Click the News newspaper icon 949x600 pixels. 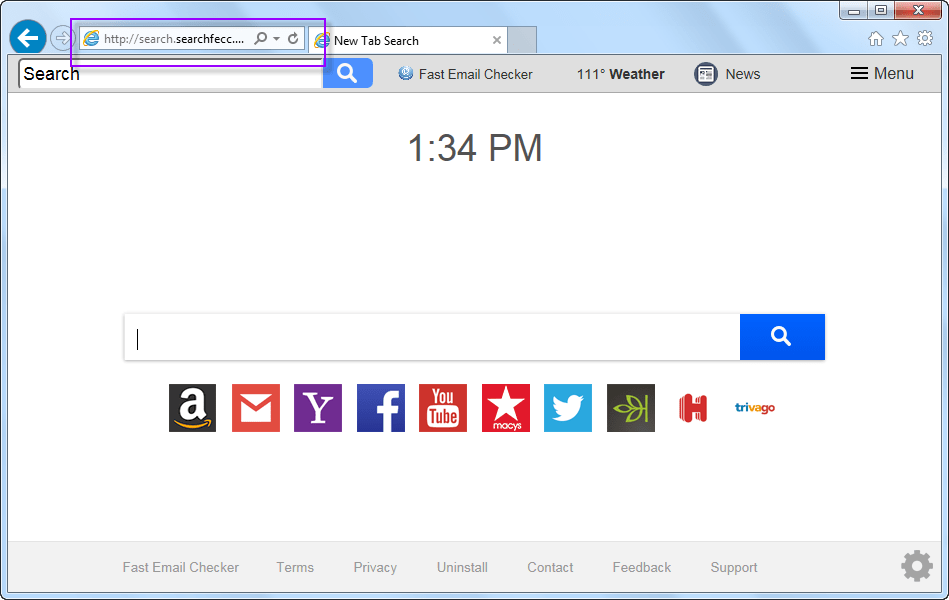[706, 74]
